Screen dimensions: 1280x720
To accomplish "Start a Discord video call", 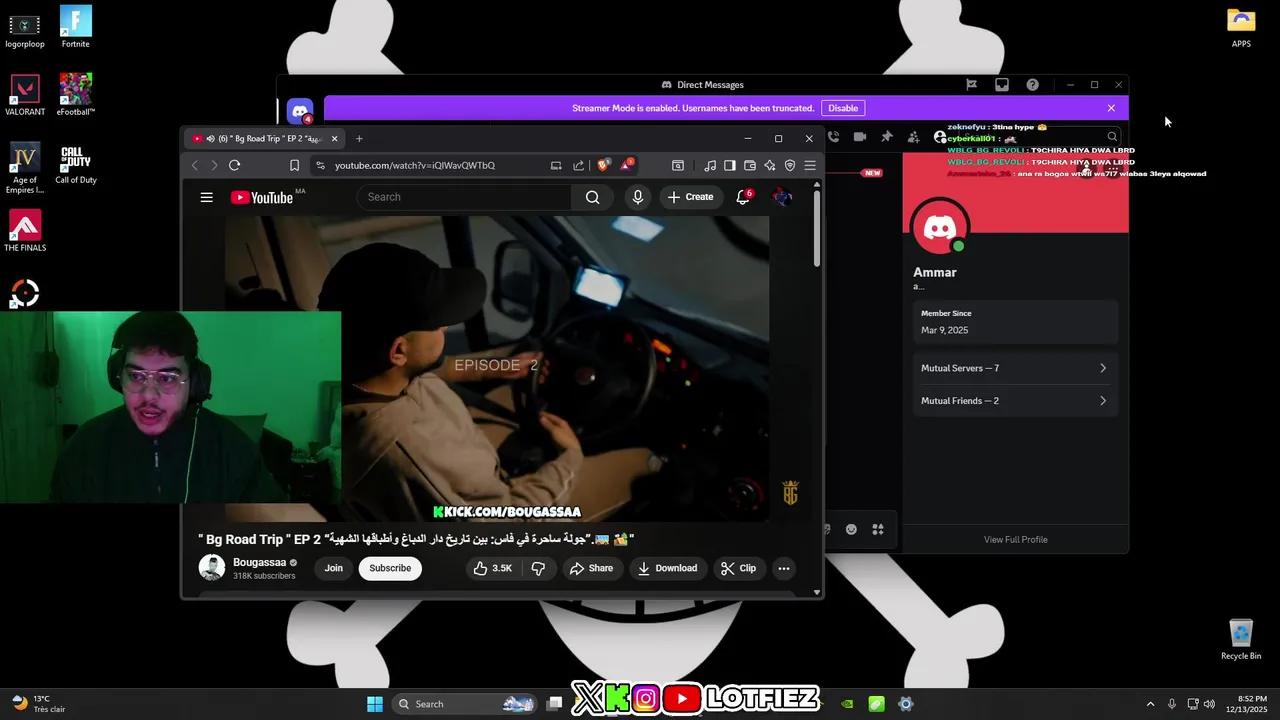I will coord(860,137).
